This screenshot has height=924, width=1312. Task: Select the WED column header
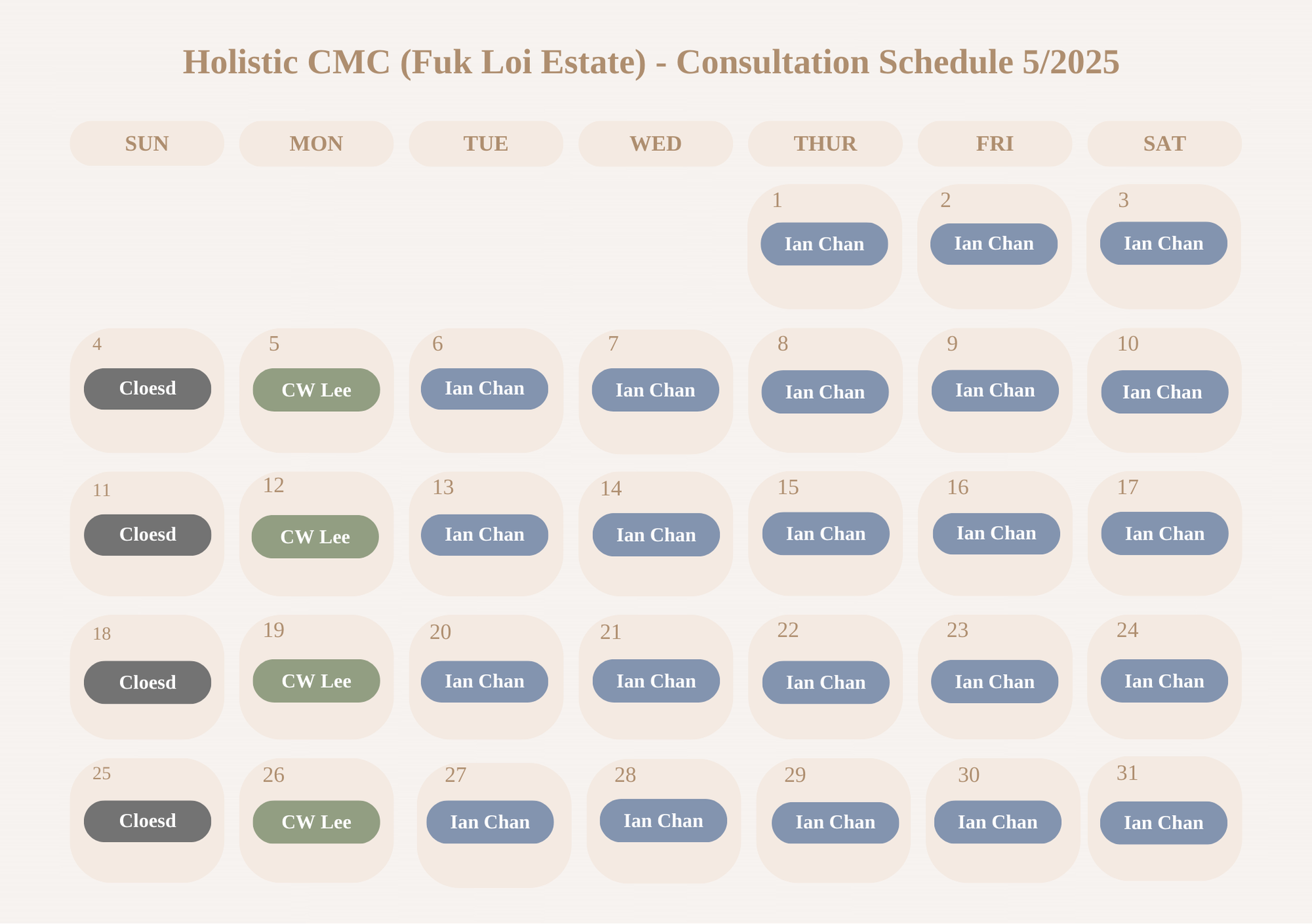coord(655,144)
